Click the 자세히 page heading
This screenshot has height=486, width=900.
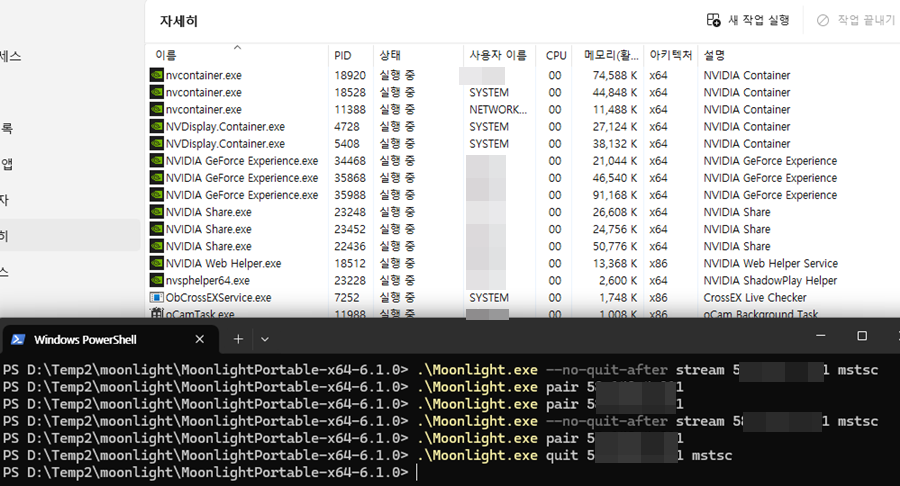pyautogui.click(x=179, y=21)
